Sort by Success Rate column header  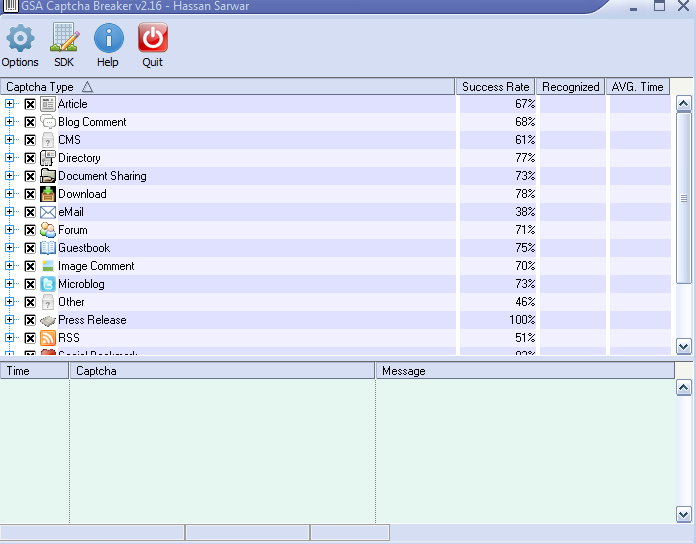495,87
